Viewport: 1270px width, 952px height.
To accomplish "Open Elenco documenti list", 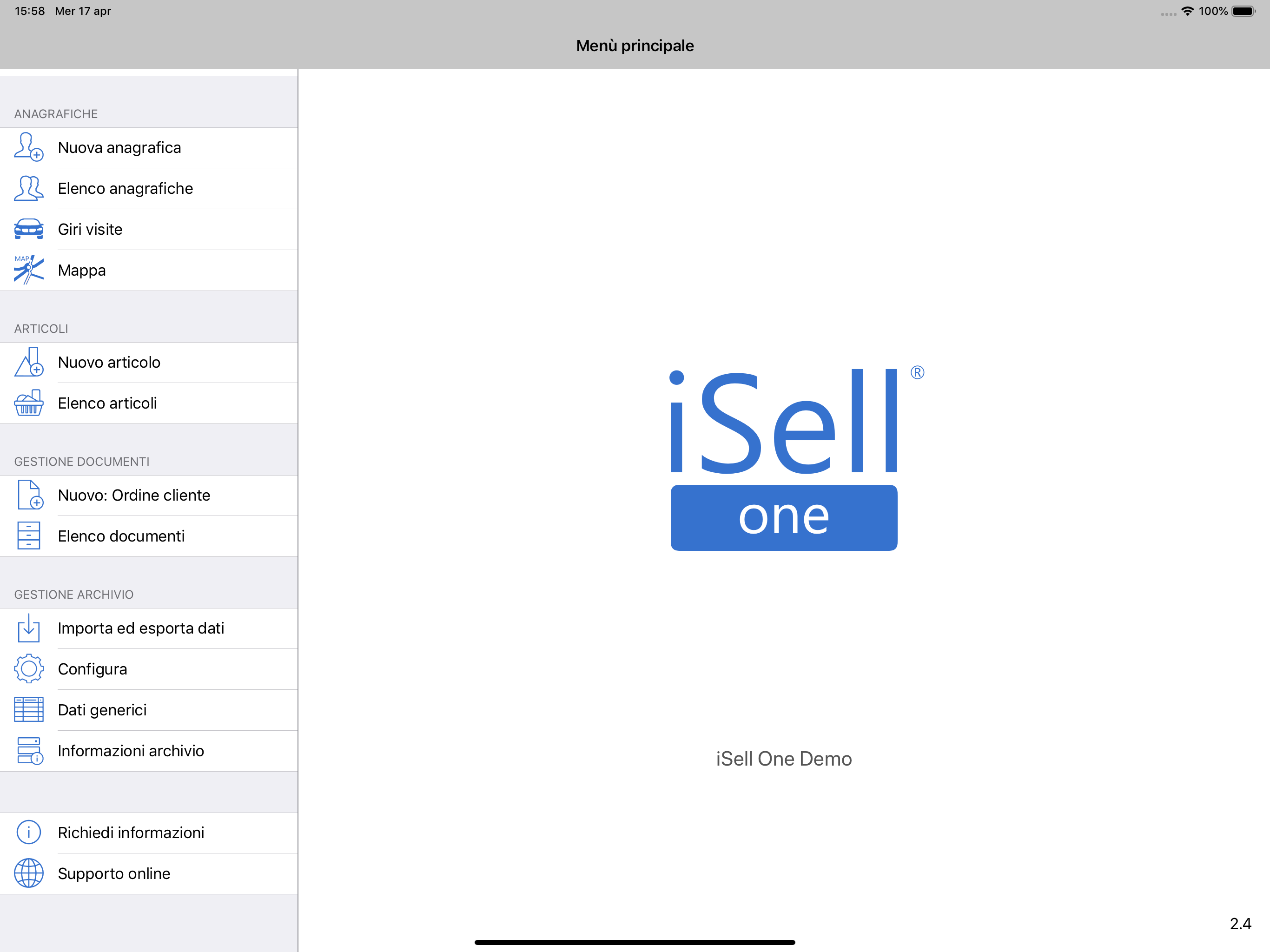I will [149, 535].
